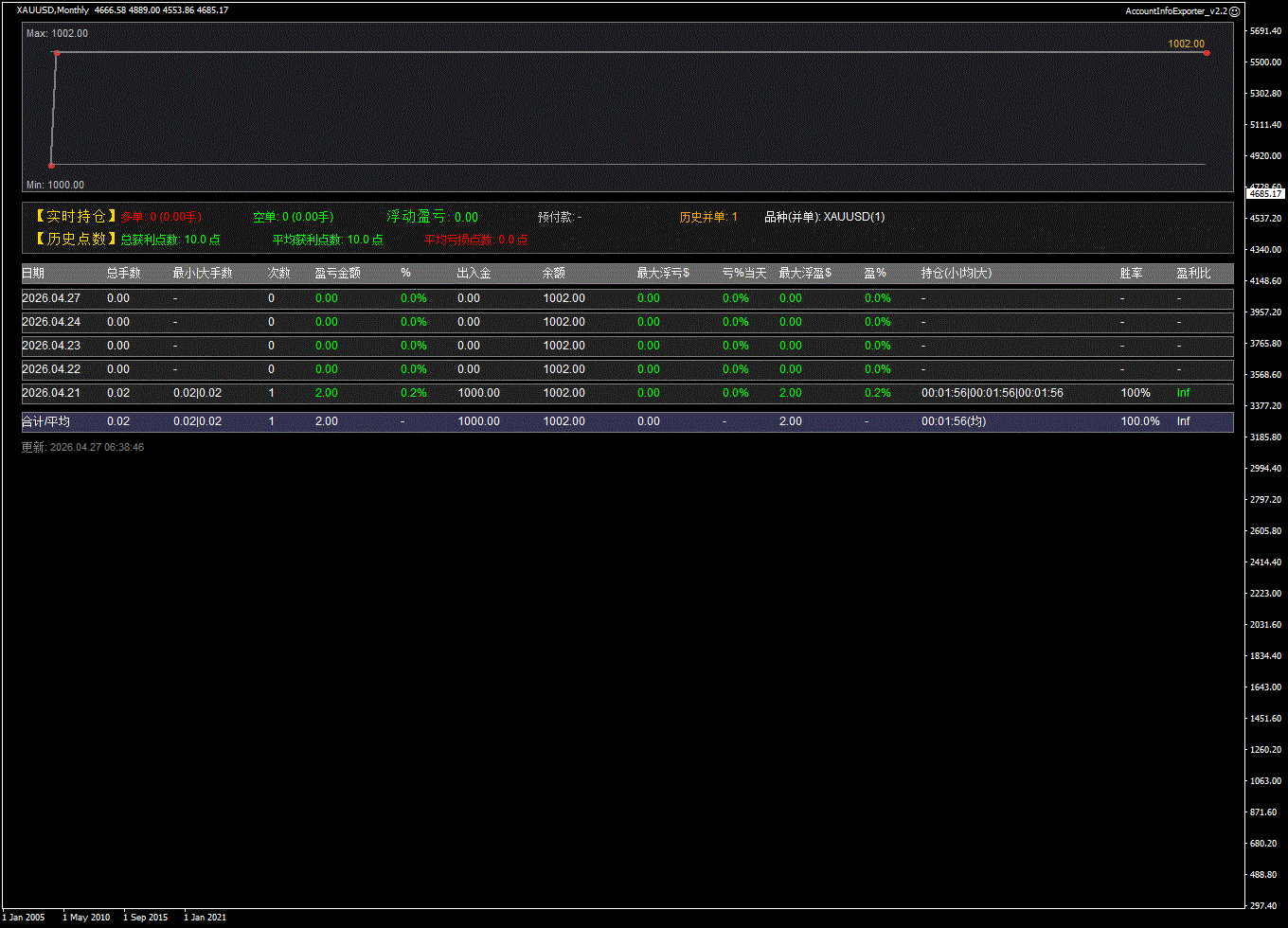The width and height of the screenshot is (1288, 928).
Task: Click the red end point labeled 1002.00
Action: (x=1207, y=53)
